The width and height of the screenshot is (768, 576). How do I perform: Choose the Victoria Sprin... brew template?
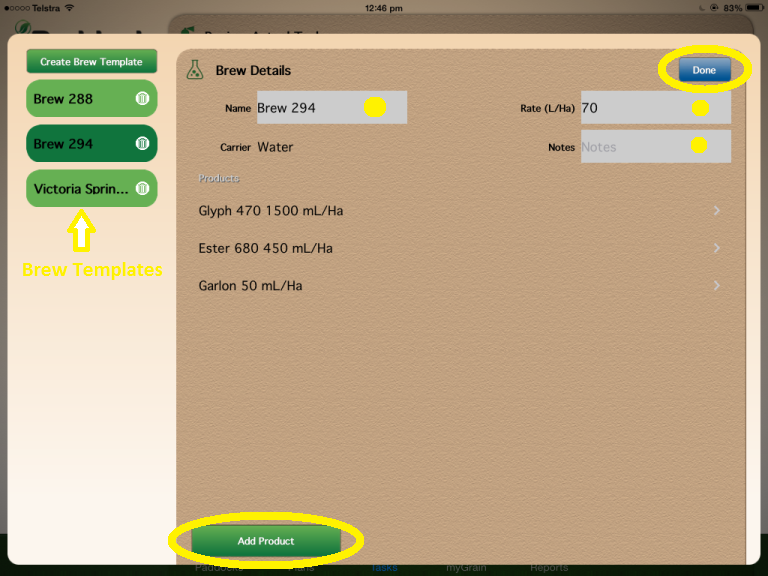(80, 188)
